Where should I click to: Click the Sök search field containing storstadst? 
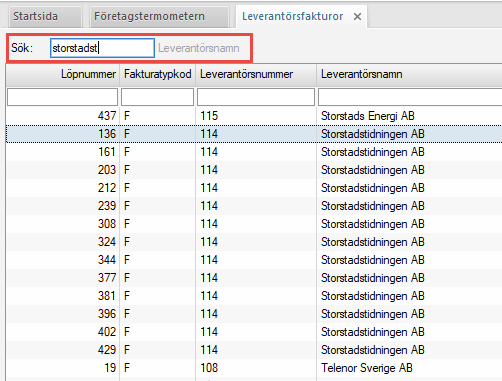[102, 48]
